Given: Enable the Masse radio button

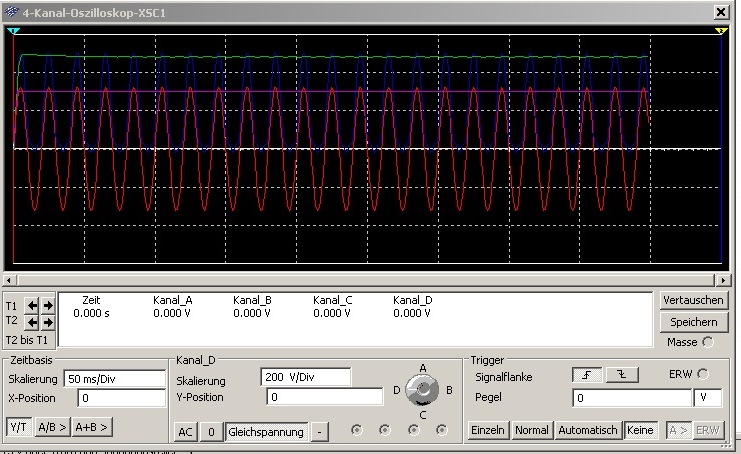Looking at the screenshot, I should 709,342.
